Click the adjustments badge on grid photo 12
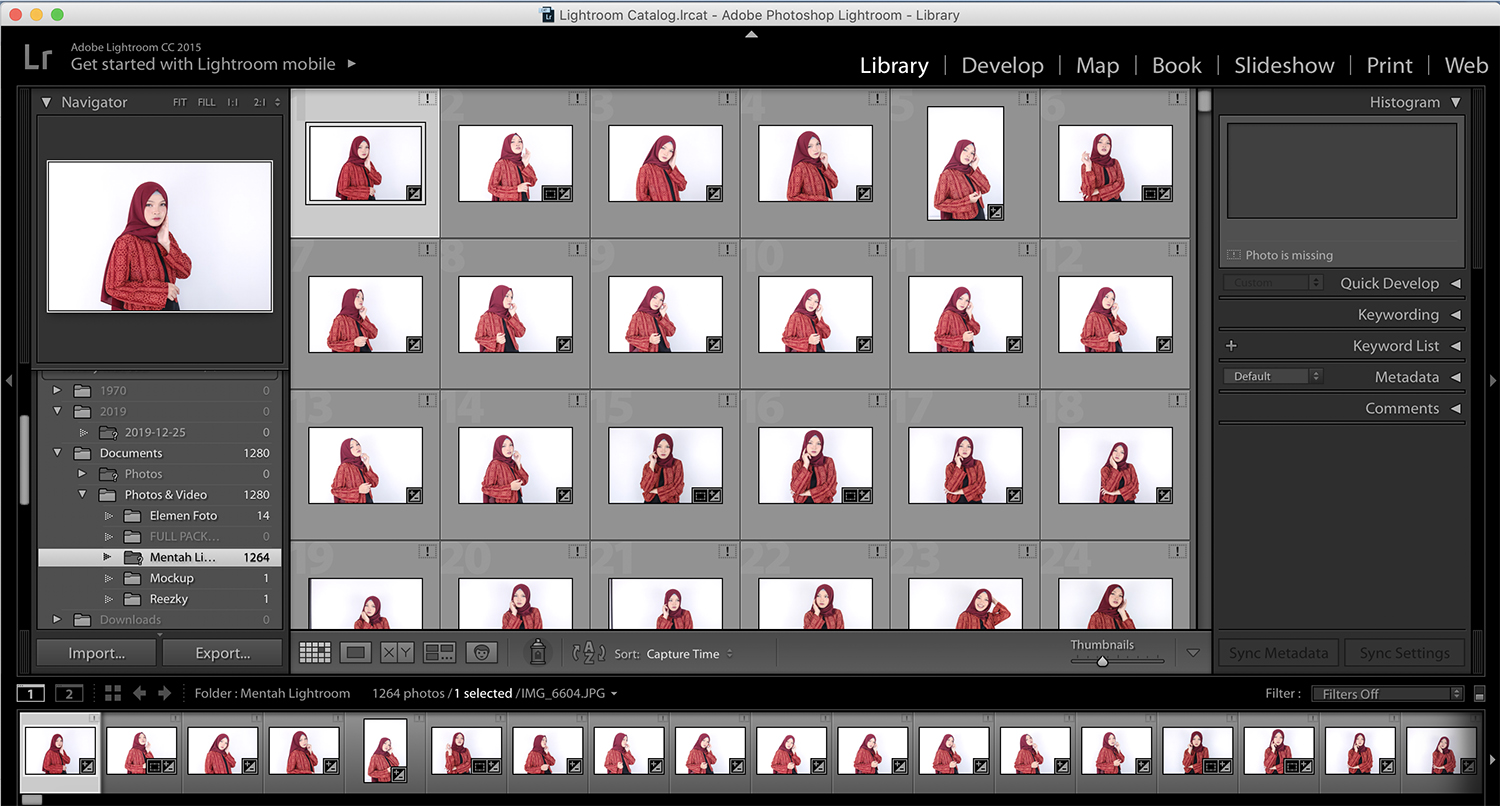The width and height of the screenshot is (1500, 806). (1164, 344)
